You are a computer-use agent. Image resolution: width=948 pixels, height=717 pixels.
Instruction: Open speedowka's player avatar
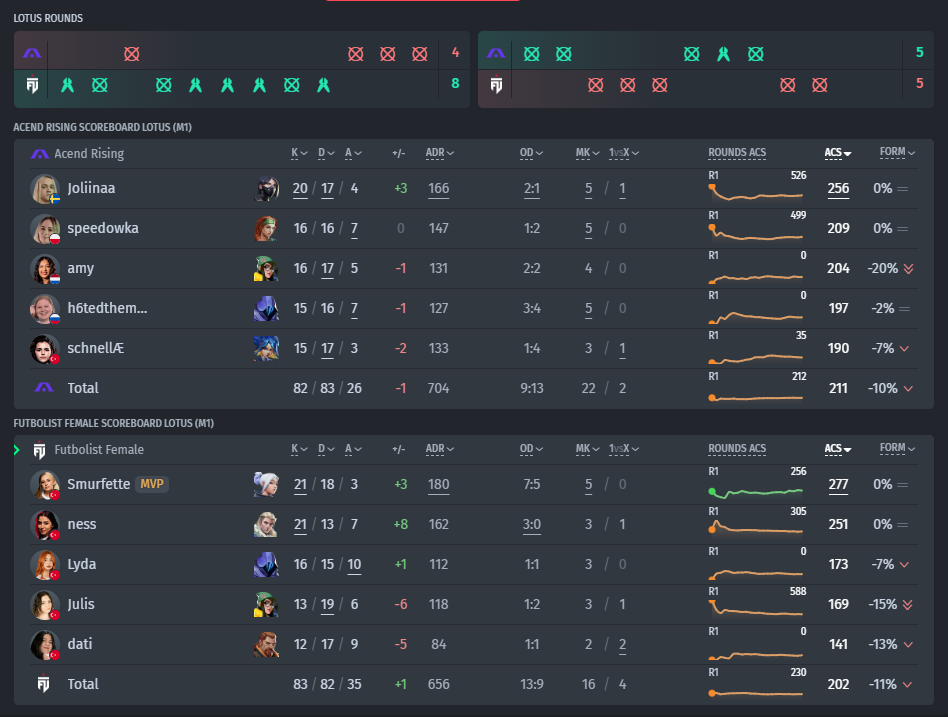click(x=45, y=229)
